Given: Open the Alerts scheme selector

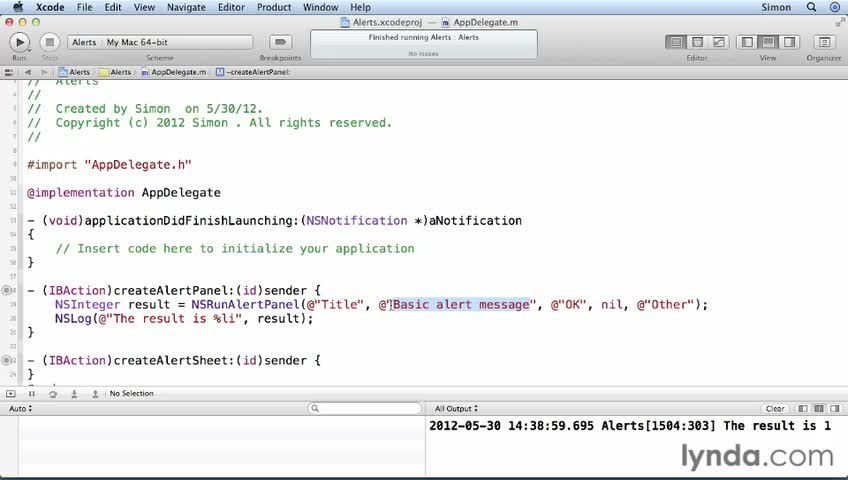Looking at the screenshot, I should click(84, 42).
